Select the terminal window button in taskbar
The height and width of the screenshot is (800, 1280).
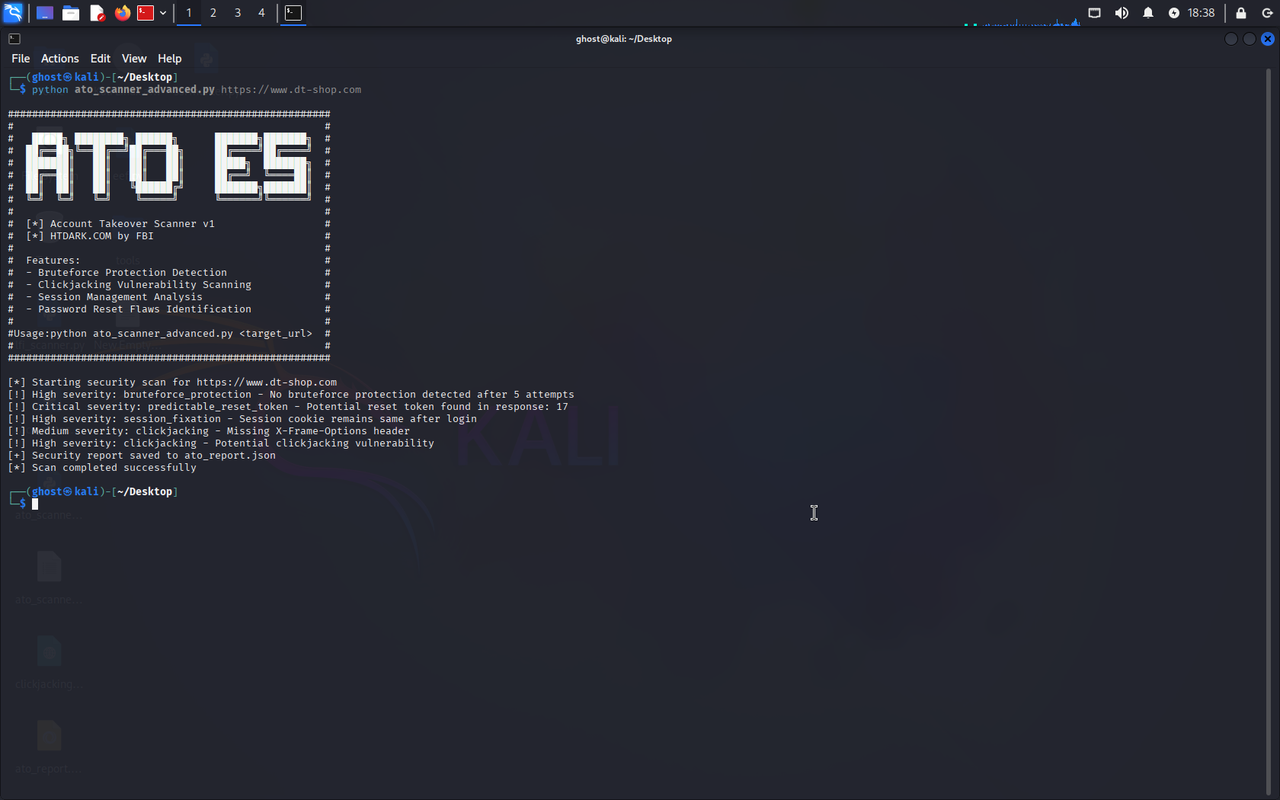pyautogui.click(x=292, y=13)
